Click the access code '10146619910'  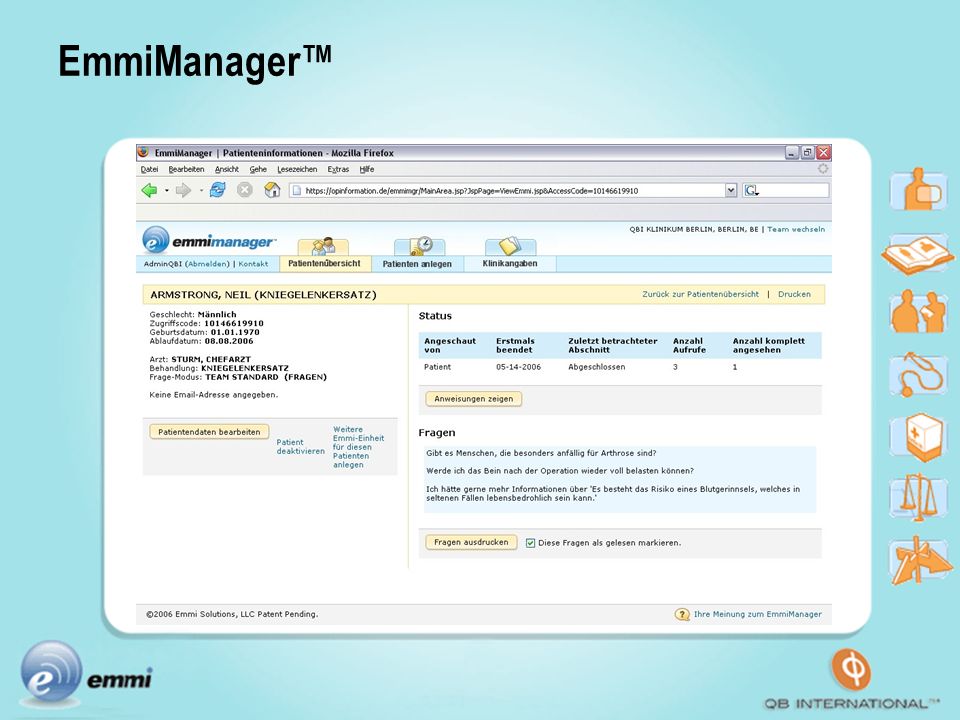(234, 323)
